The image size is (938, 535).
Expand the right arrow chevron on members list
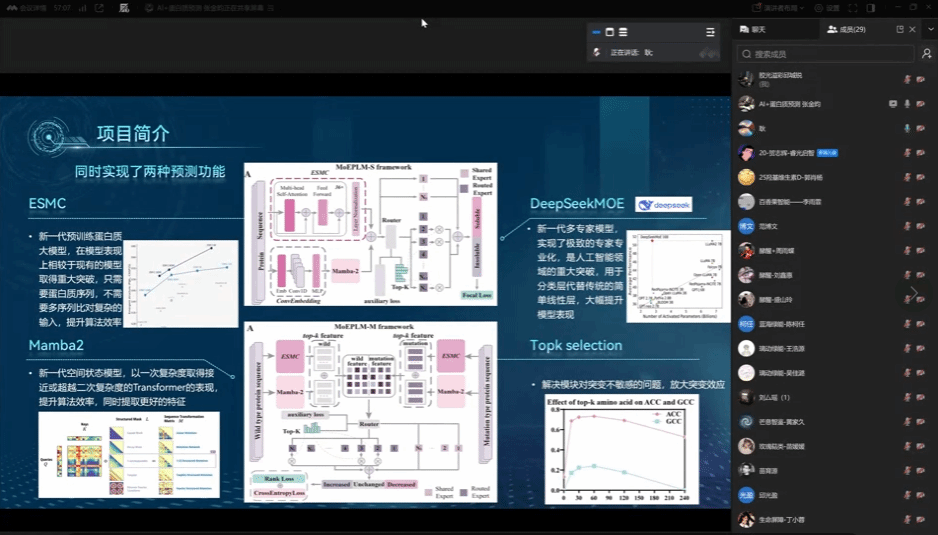[x=912, y=292]
